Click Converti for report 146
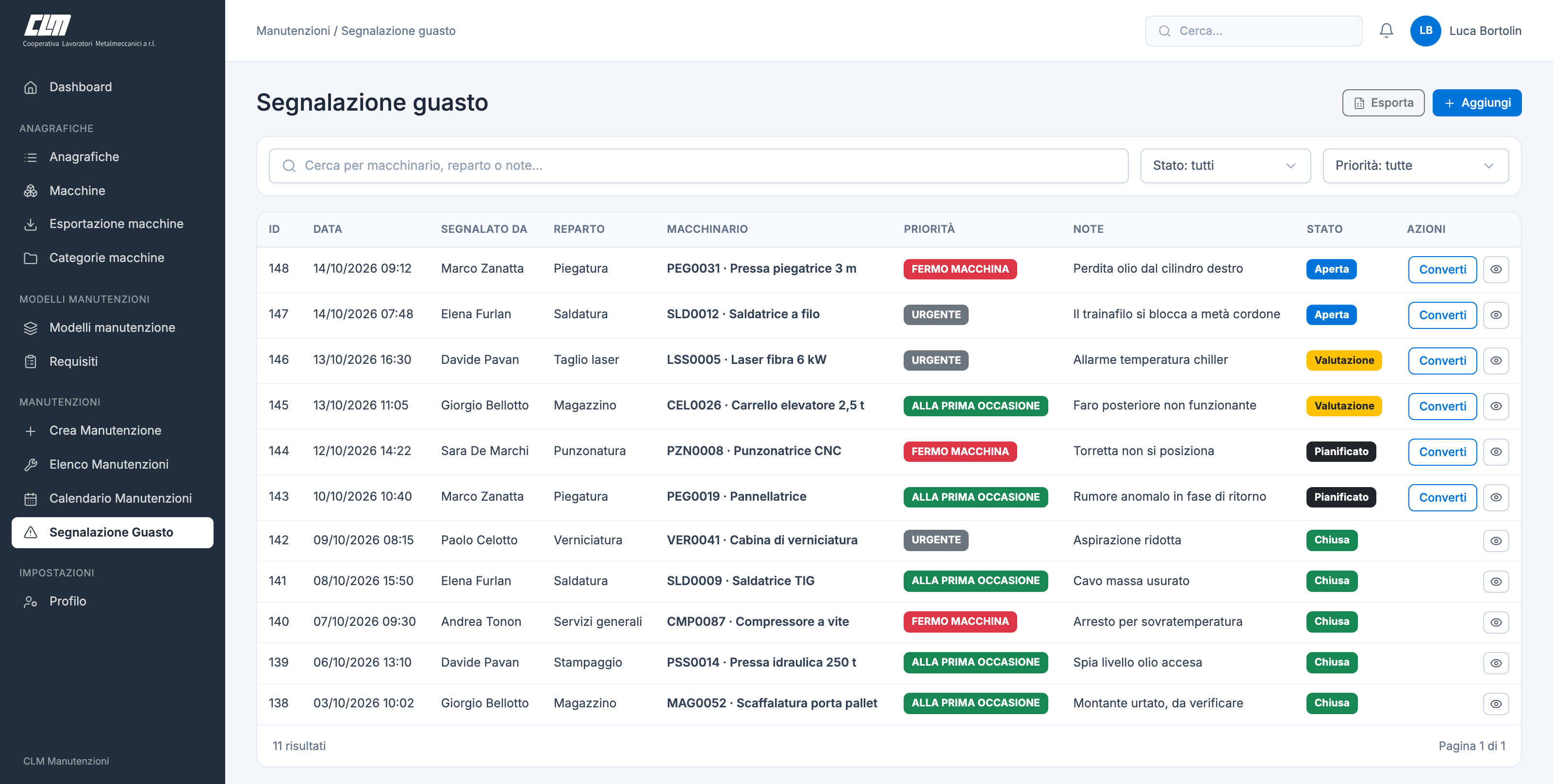The image size is (1553, 784). [x=1442, y=360]
